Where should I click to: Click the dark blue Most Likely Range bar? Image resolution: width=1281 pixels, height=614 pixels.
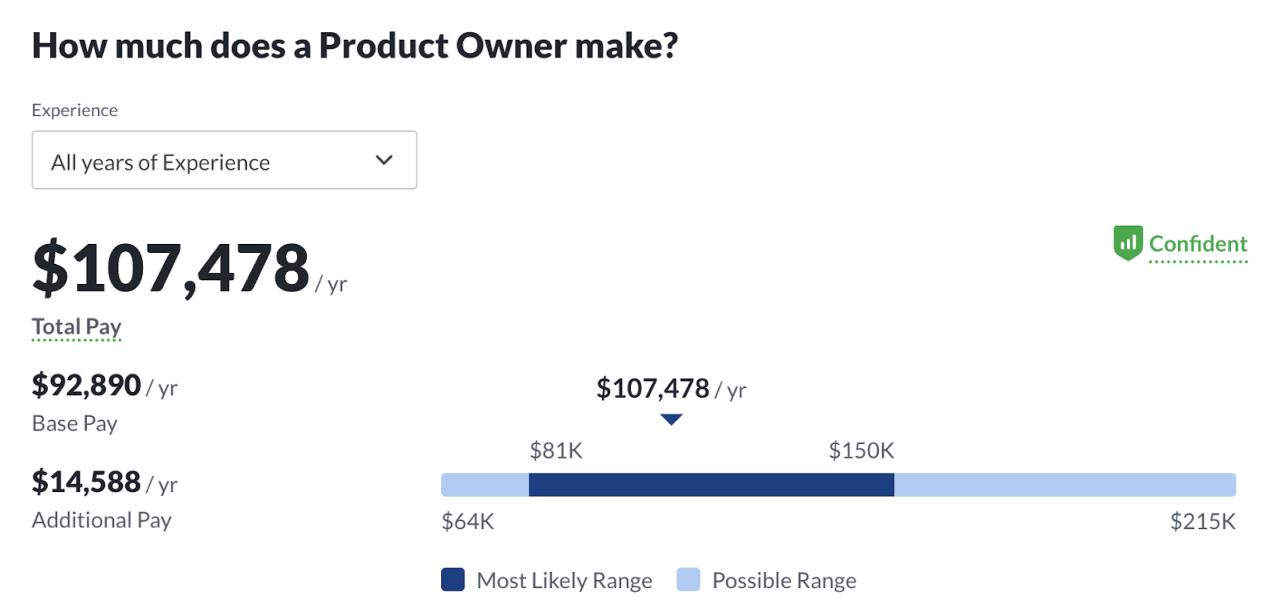point(710,485)
